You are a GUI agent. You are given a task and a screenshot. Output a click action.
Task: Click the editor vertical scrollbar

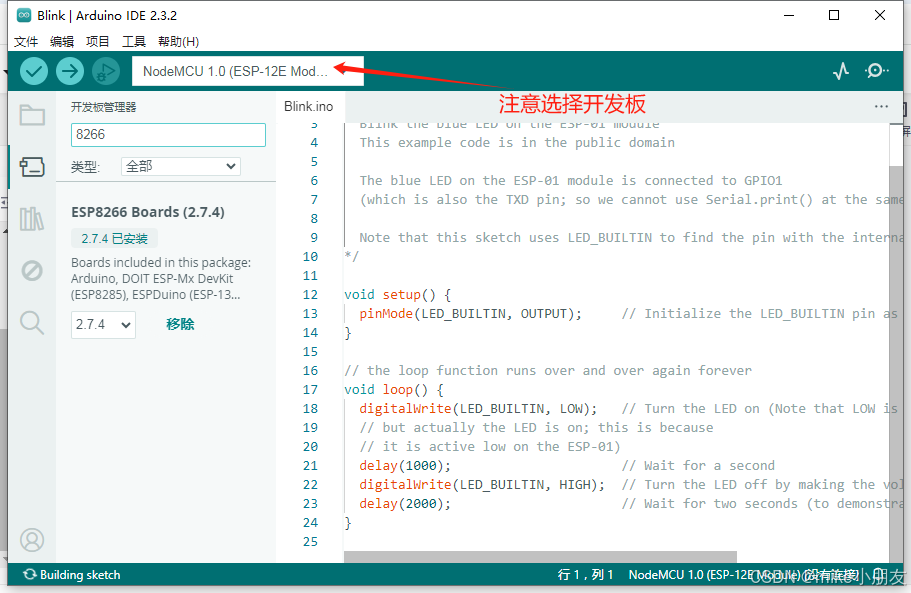click(x=895, y=343)
